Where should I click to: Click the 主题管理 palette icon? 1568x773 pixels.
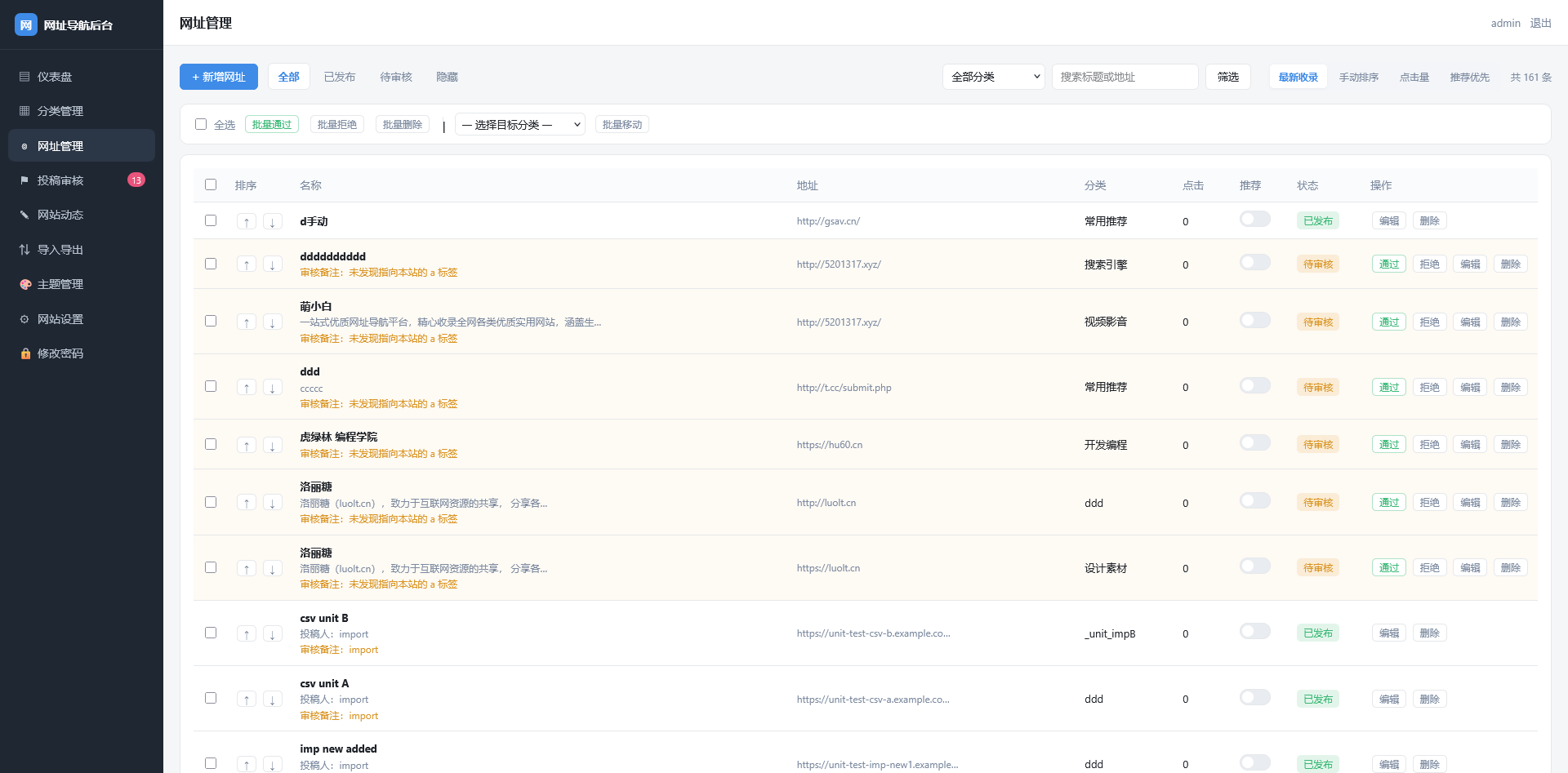[x=25, y=284]
